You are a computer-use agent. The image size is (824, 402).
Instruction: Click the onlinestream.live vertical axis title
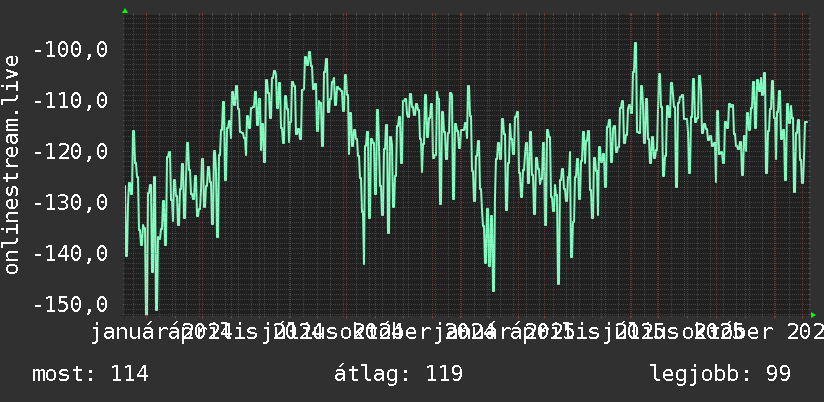[12, 164]
